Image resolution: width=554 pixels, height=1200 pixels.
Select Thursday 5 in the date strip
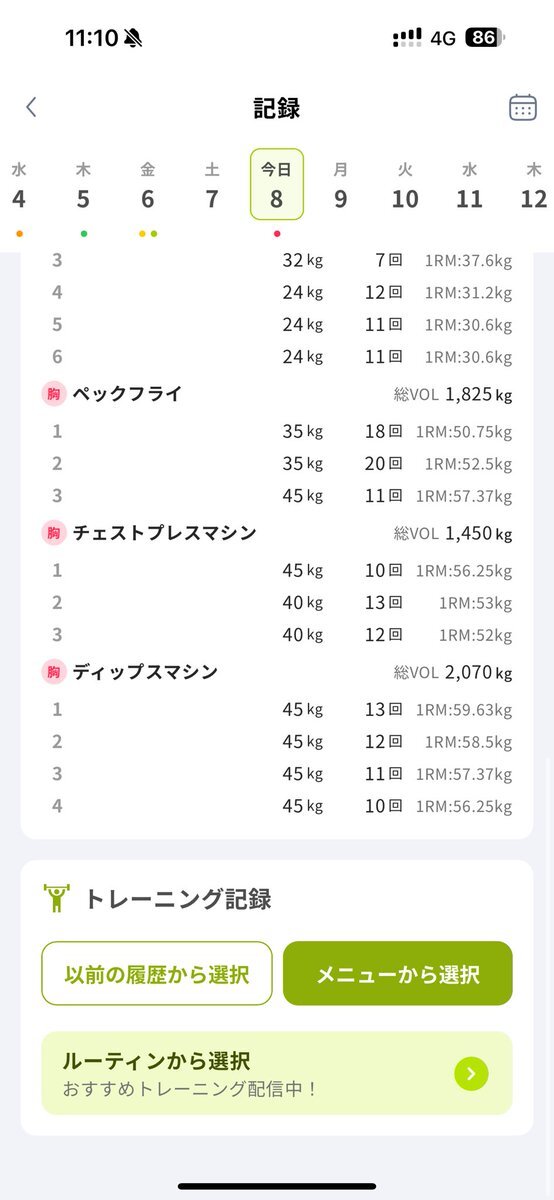[83, 186]
